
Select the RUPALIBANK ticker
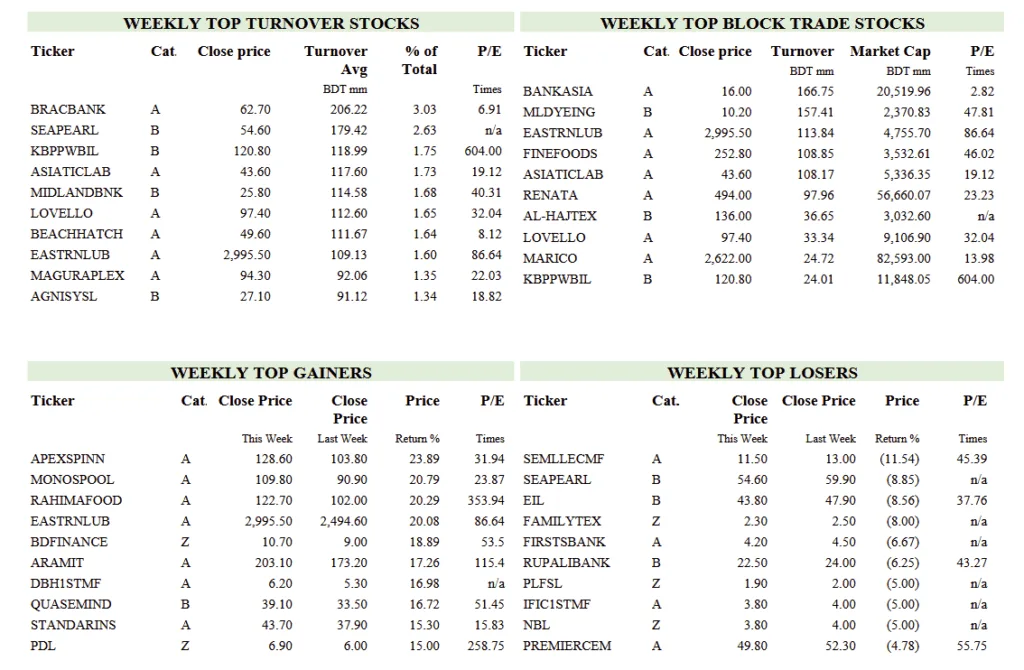566,563
